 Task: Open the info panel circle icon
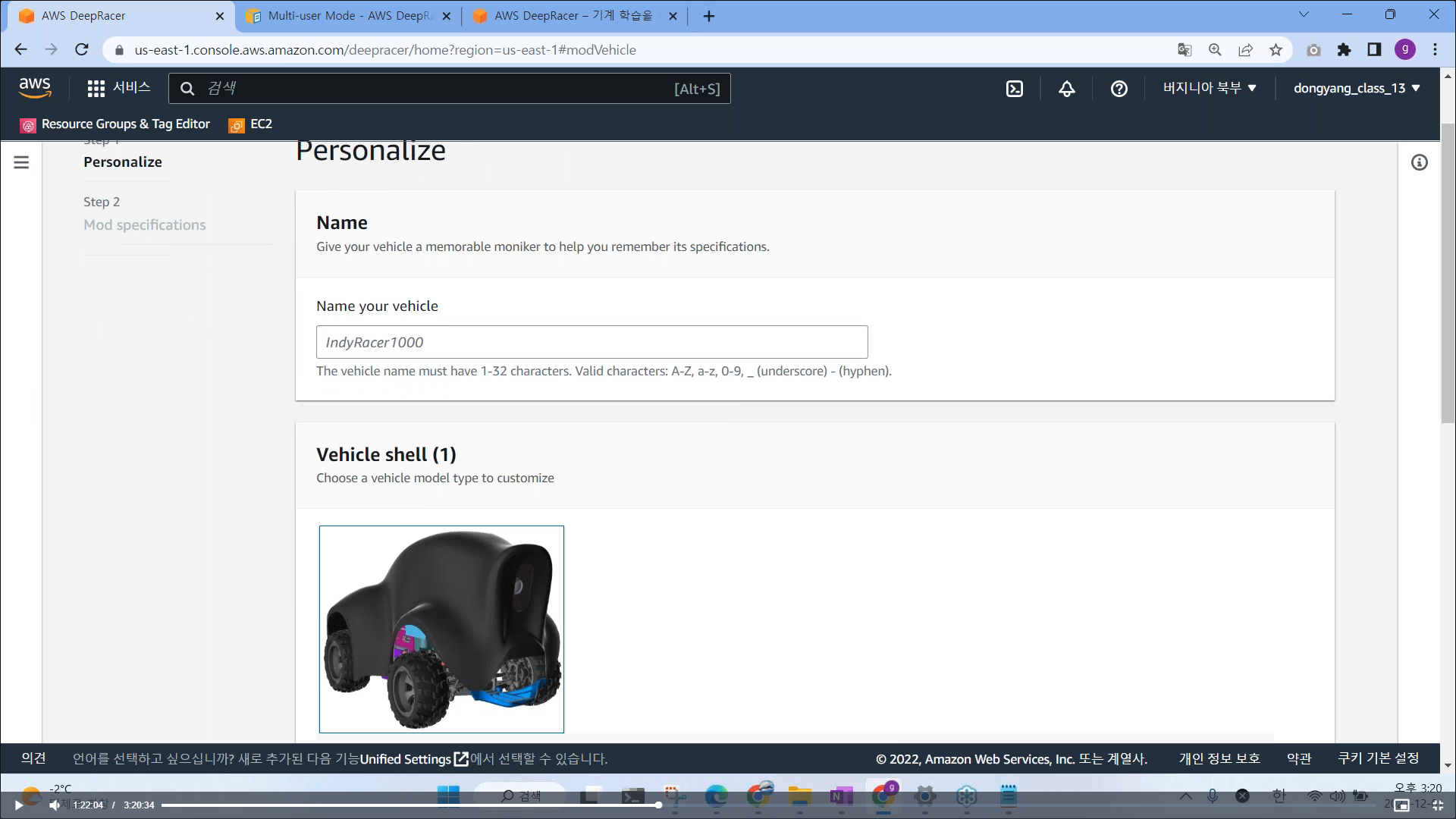tap(1419, 162)
